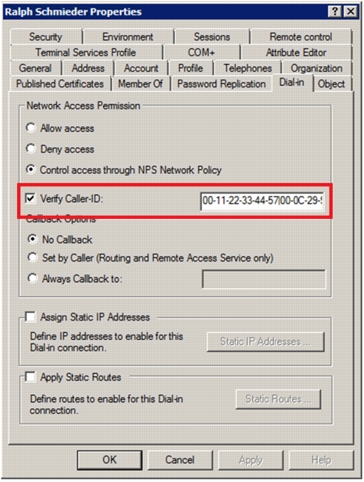This screenshot has width=364, height=482.
Task: Click the Caller-ID MAC address text field
Action: pos(262,201)
